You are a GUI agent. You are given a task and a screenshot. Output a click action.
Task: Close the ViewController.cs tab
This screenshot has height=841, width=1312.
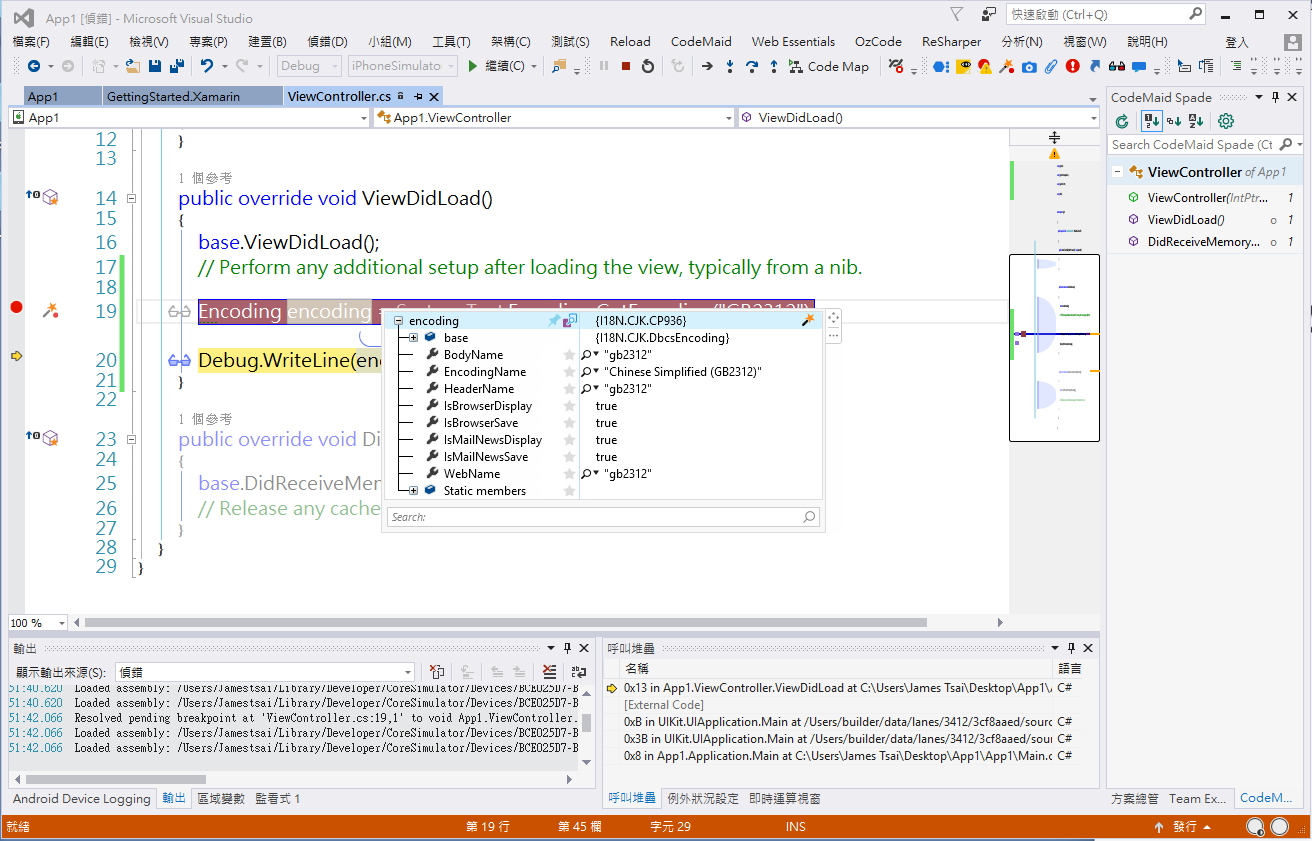coord(434,96)
